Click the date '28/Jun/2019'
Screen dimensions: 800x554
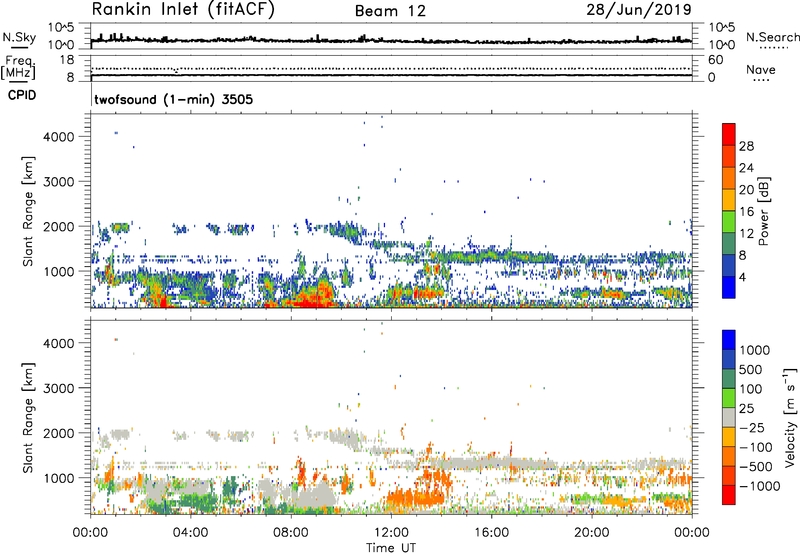coord(639,10)
